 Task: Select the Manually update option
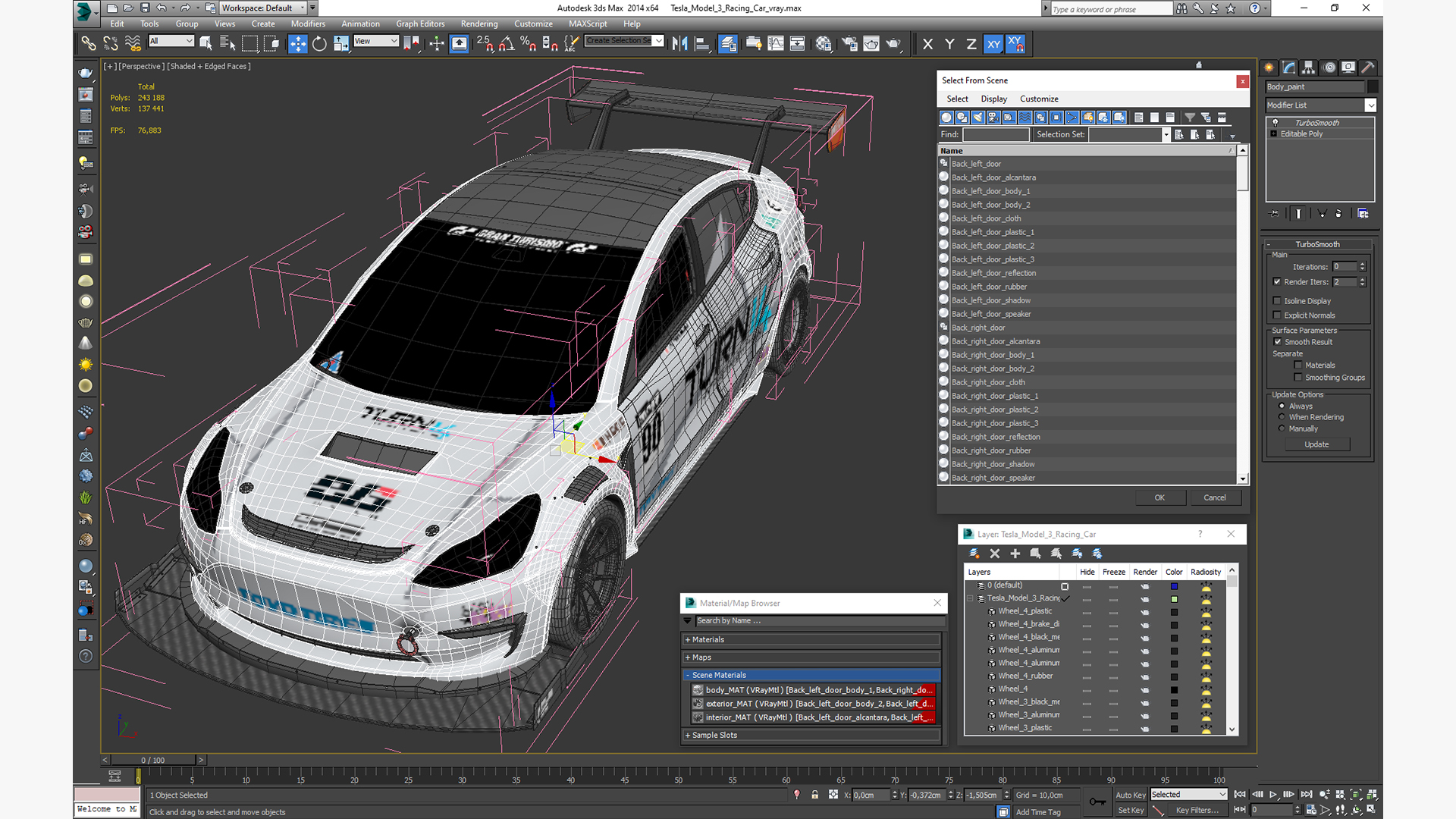click(x=1282, y=428)
